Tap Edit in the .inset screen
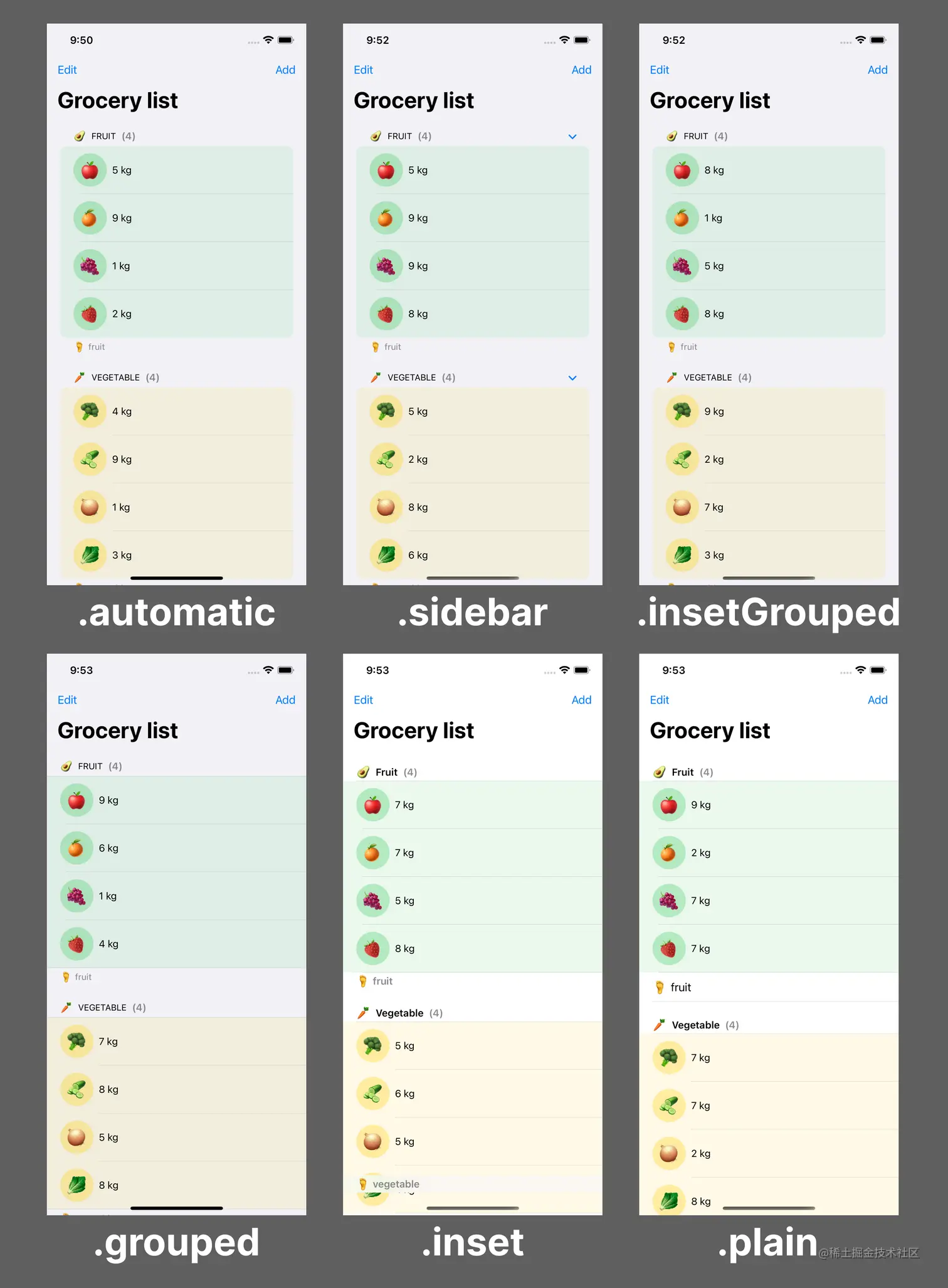 click(363, 700)
